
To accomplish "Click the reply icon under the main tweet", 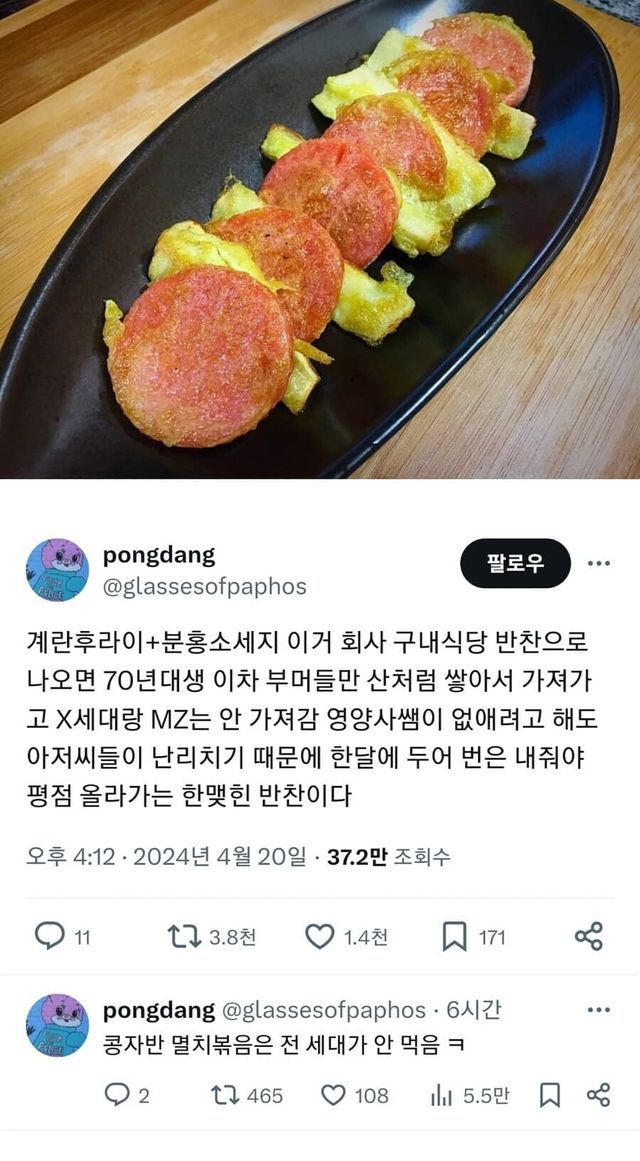I will pyautogui.click(x=50, y=936).
